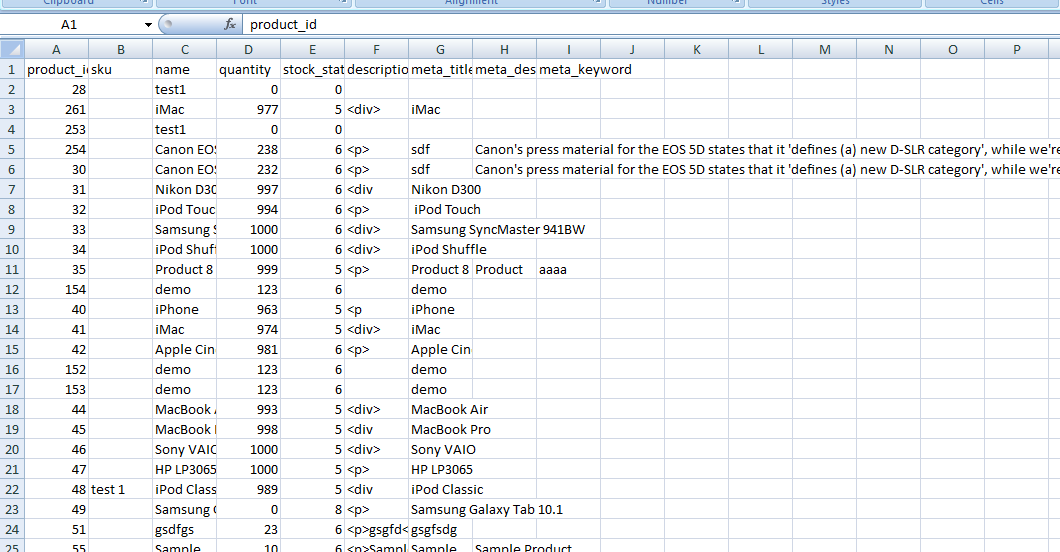Image resolution: width=1060 pixels, height=552 pixels.
Task: Select column A header
Action: (56, 49)
